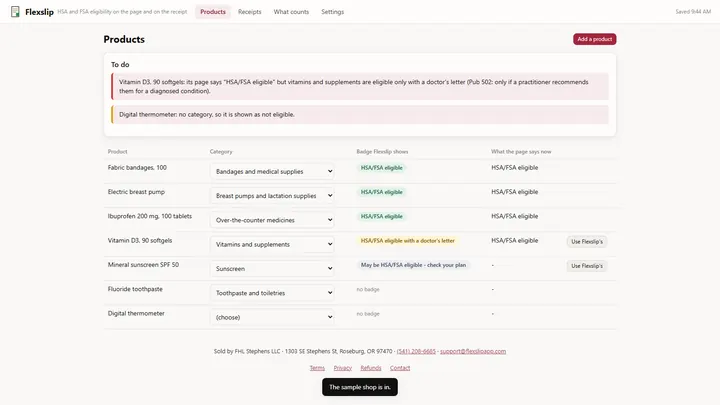Screen dimensions: 720x405
Task: Click the May be HSA/FSA eligible badge
Action: coord(413,265)
